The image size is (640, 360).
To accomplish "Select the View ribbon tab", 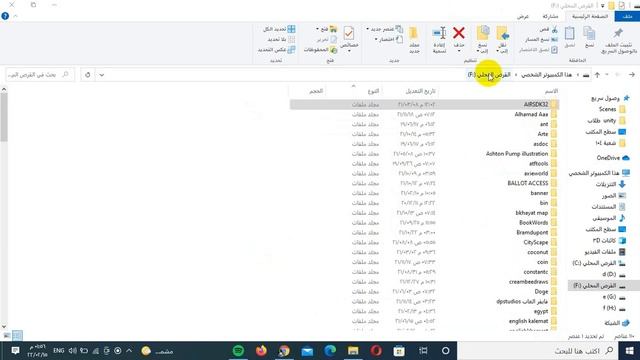I will click(x=522, y=16).
